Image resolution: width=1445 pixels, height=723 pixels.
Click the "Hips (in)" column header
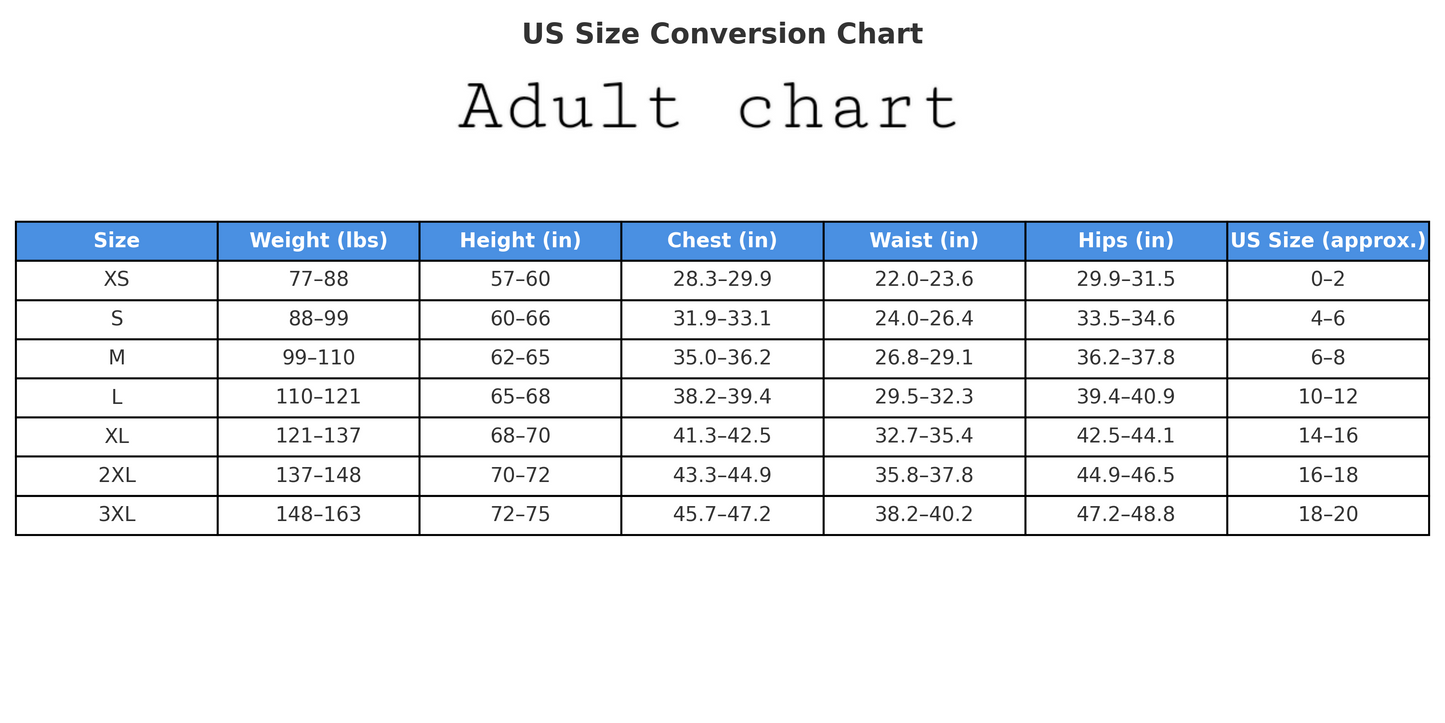tap(1126, 241)
